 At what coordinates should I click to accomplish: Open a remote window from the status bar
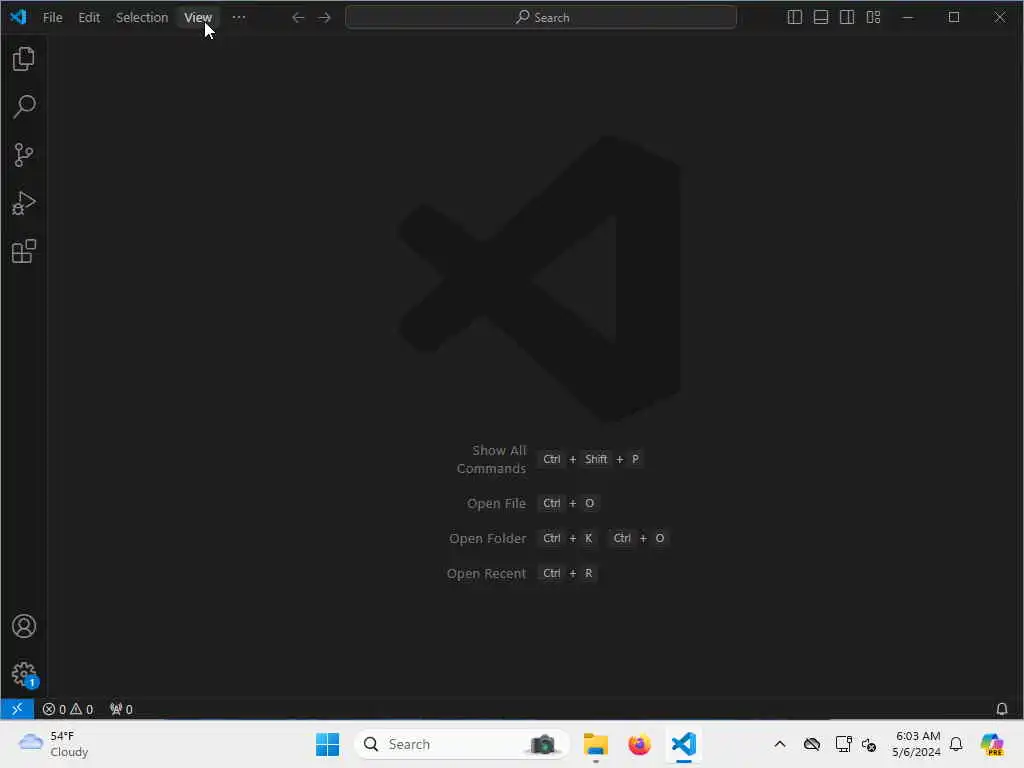17,709
